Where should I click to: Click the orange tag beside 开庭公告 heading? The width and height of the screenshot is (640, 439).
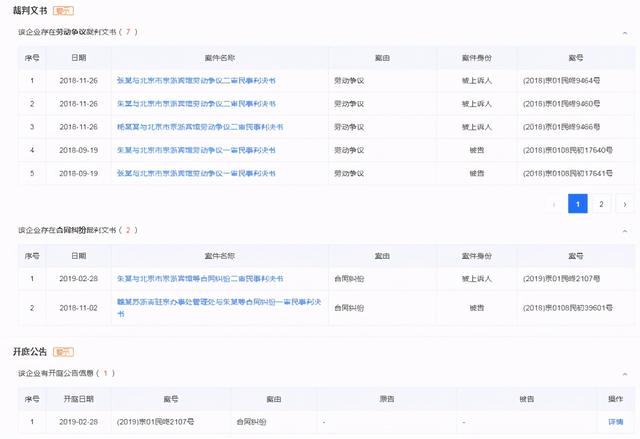63,352
